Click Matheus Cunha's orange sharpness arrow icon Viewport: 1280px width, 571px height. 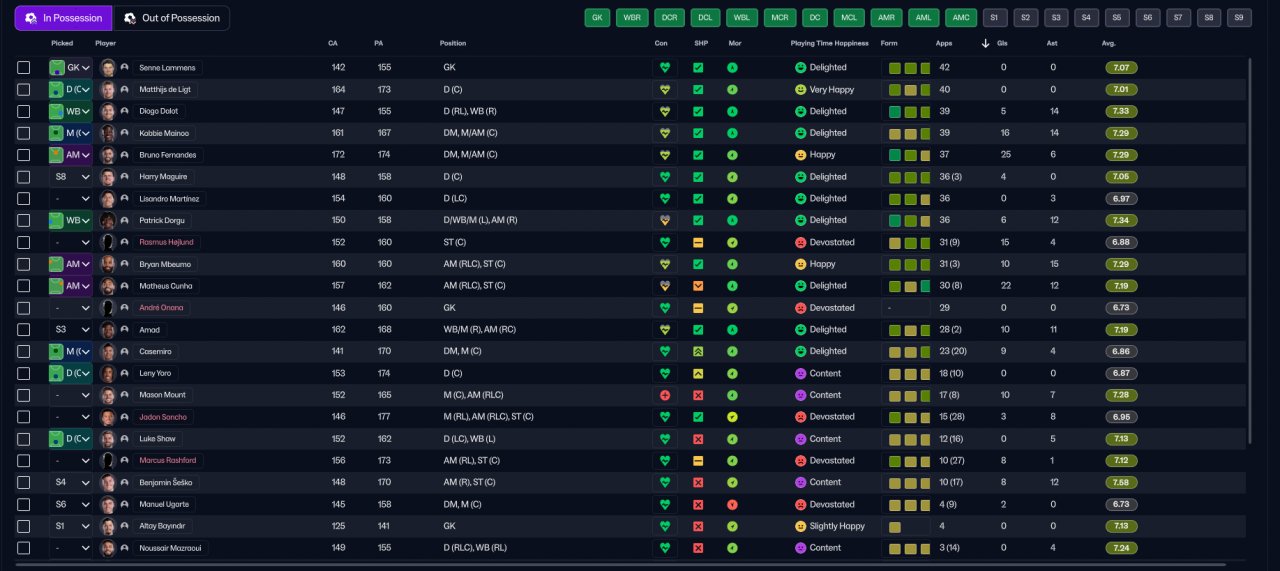(x=698, y=286)
